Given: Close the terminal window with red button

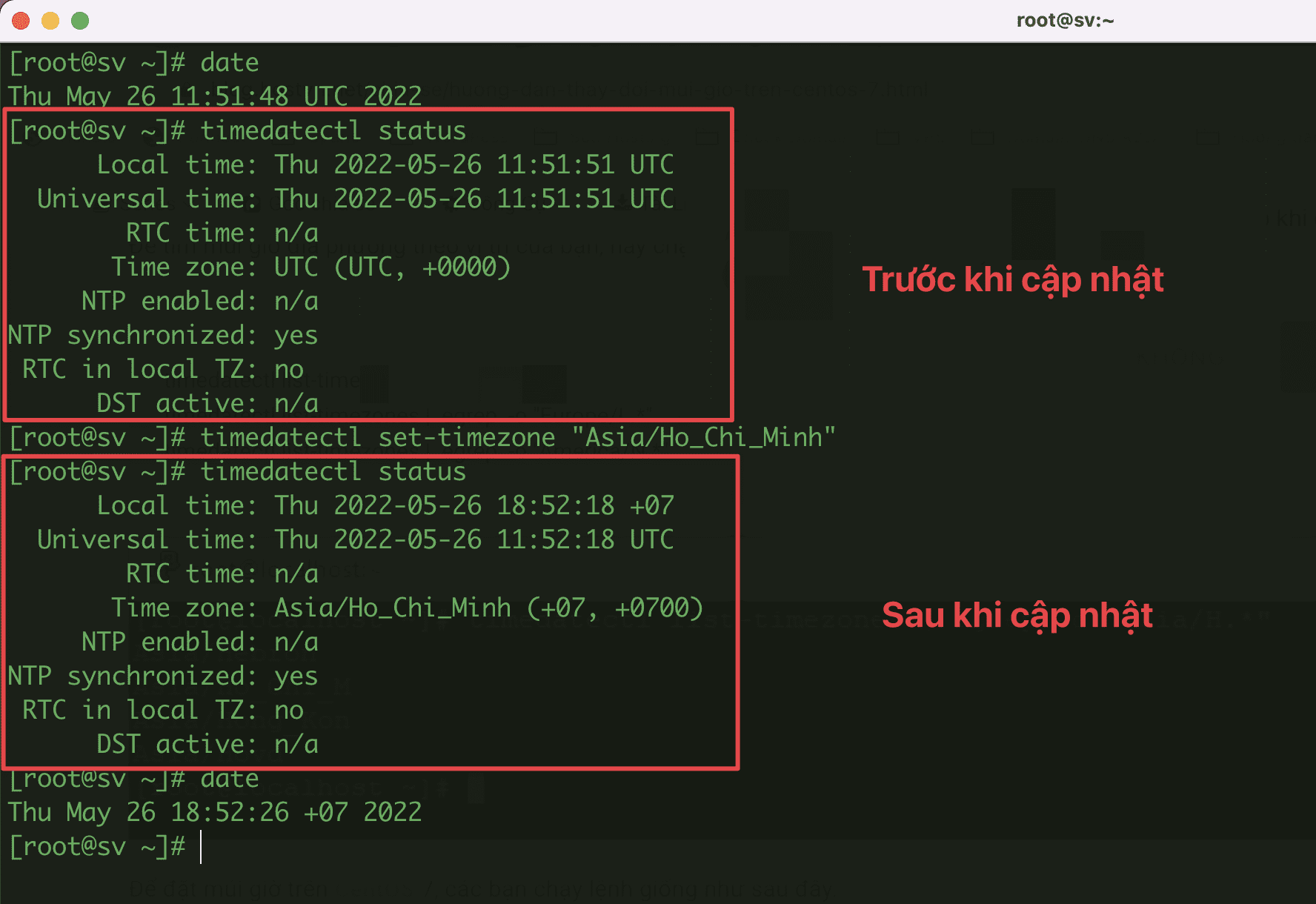Looking at the screenshot, I should (21, 21).
